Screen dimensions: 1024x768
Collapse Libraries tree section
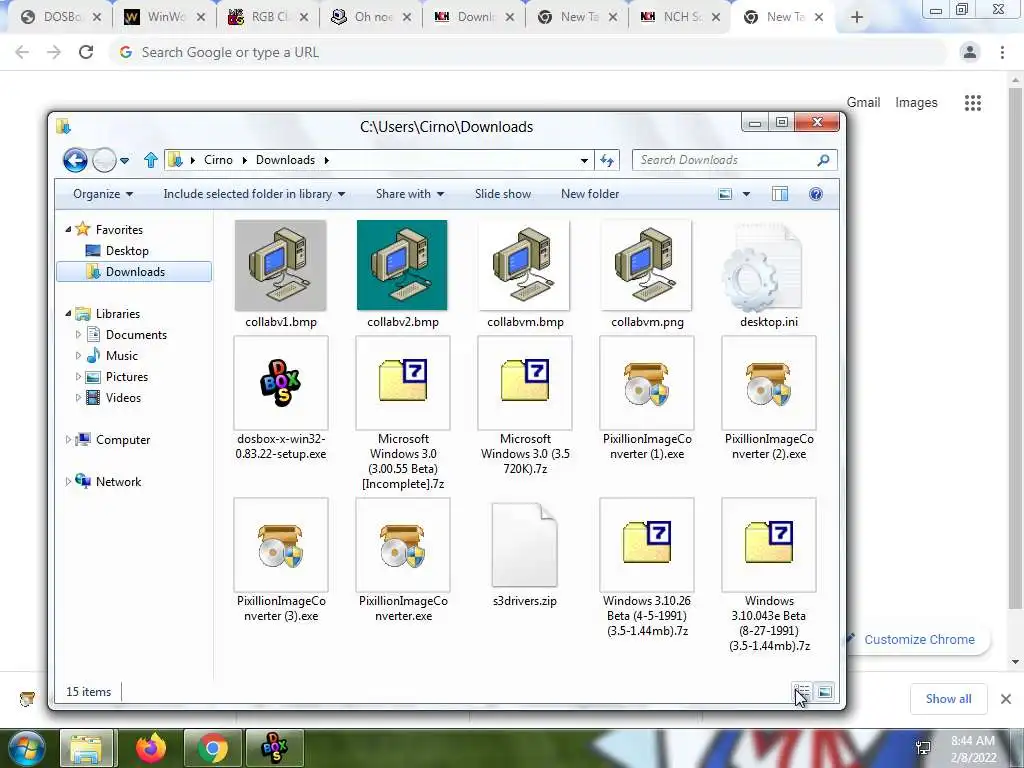[x=68, y=313]
